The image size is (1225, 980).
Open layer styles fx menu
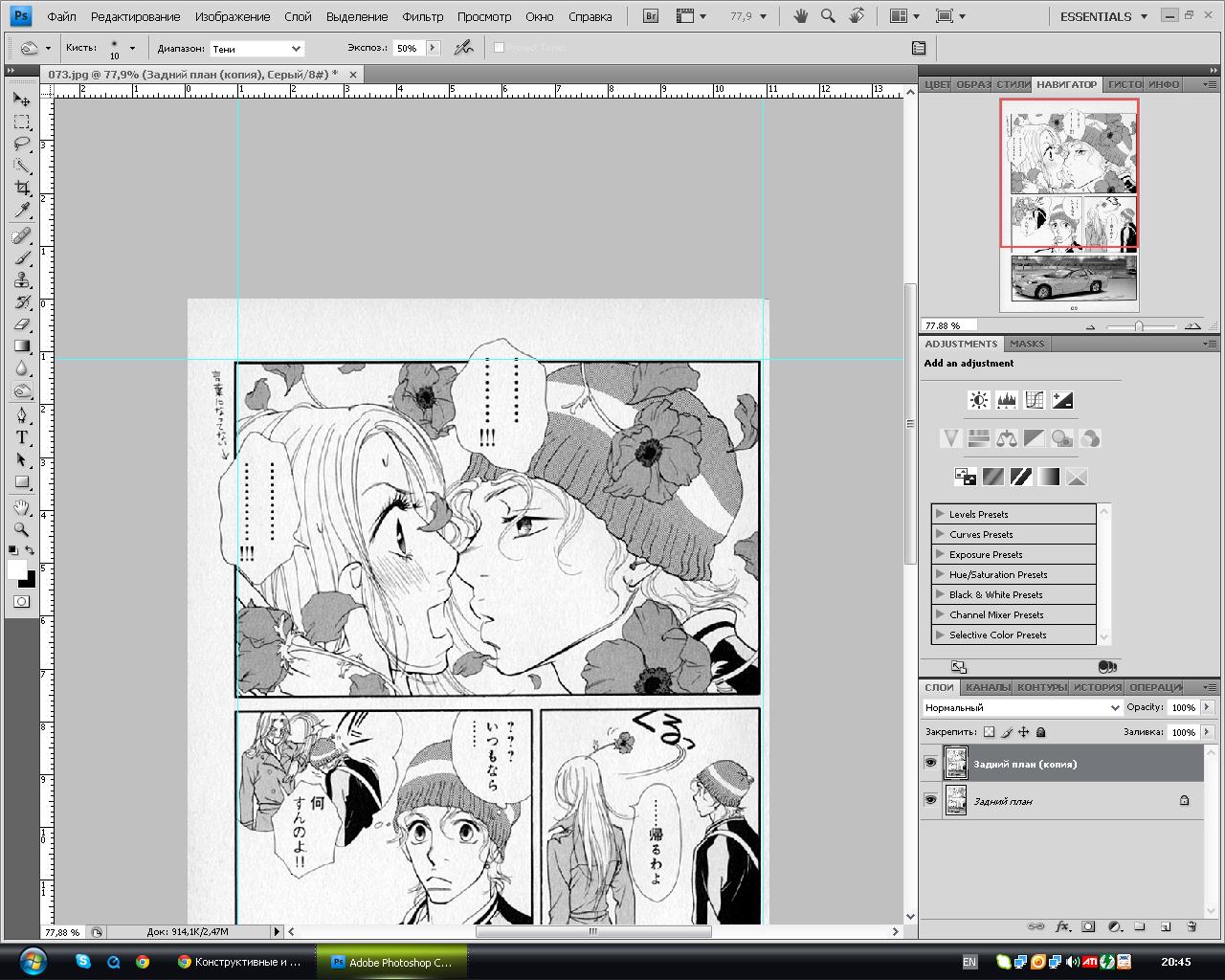pos(1062,926)
